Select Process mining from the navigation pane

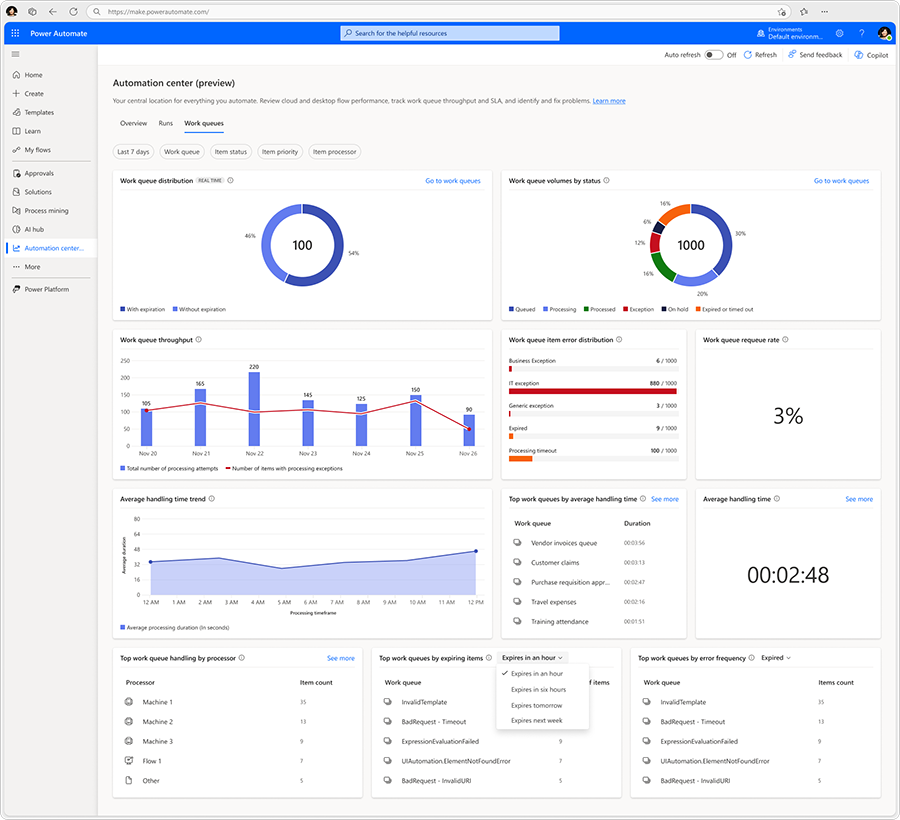point(48,210)
